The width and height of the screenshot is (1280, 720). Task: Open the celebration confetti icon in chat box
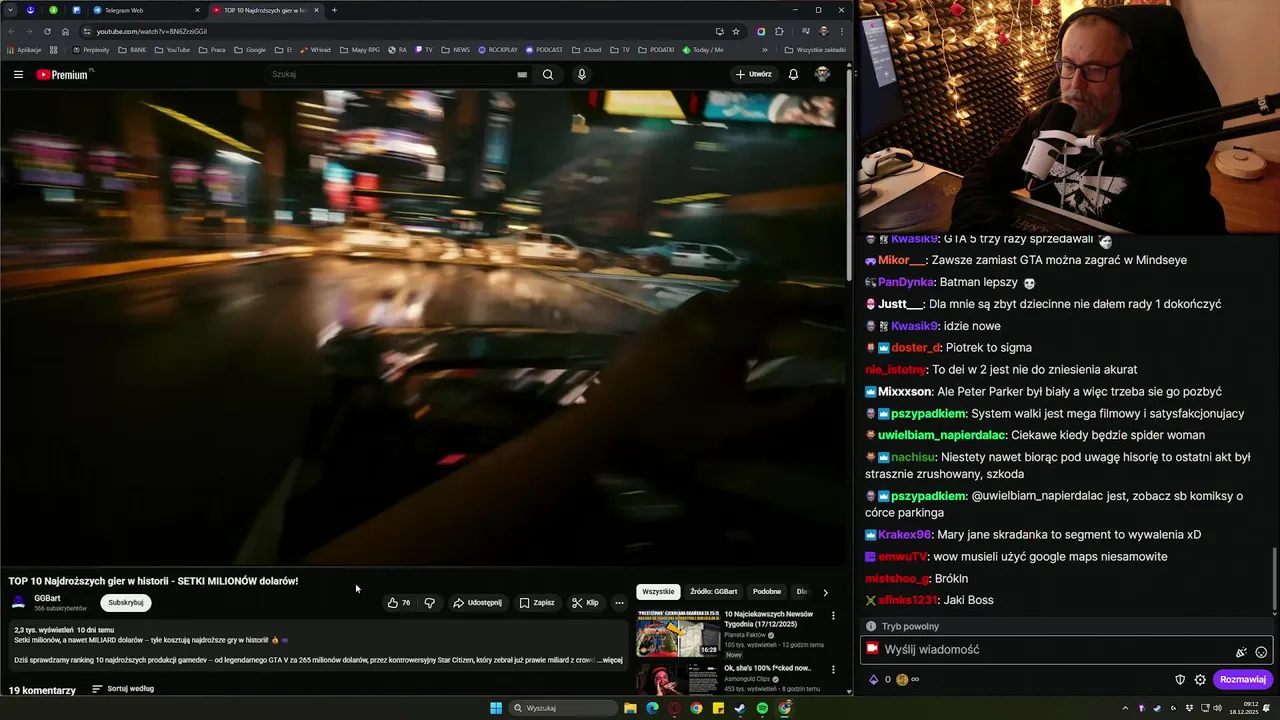tap(1241, 652)
